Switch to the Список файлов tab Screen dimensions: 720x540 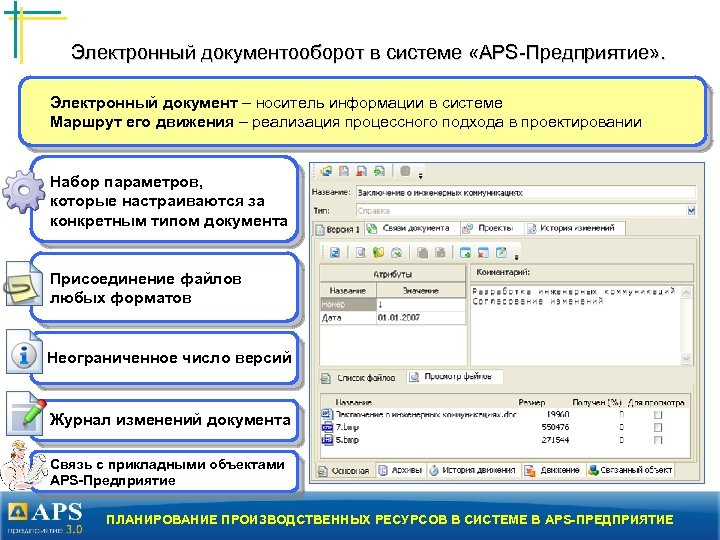coord(358,378)
